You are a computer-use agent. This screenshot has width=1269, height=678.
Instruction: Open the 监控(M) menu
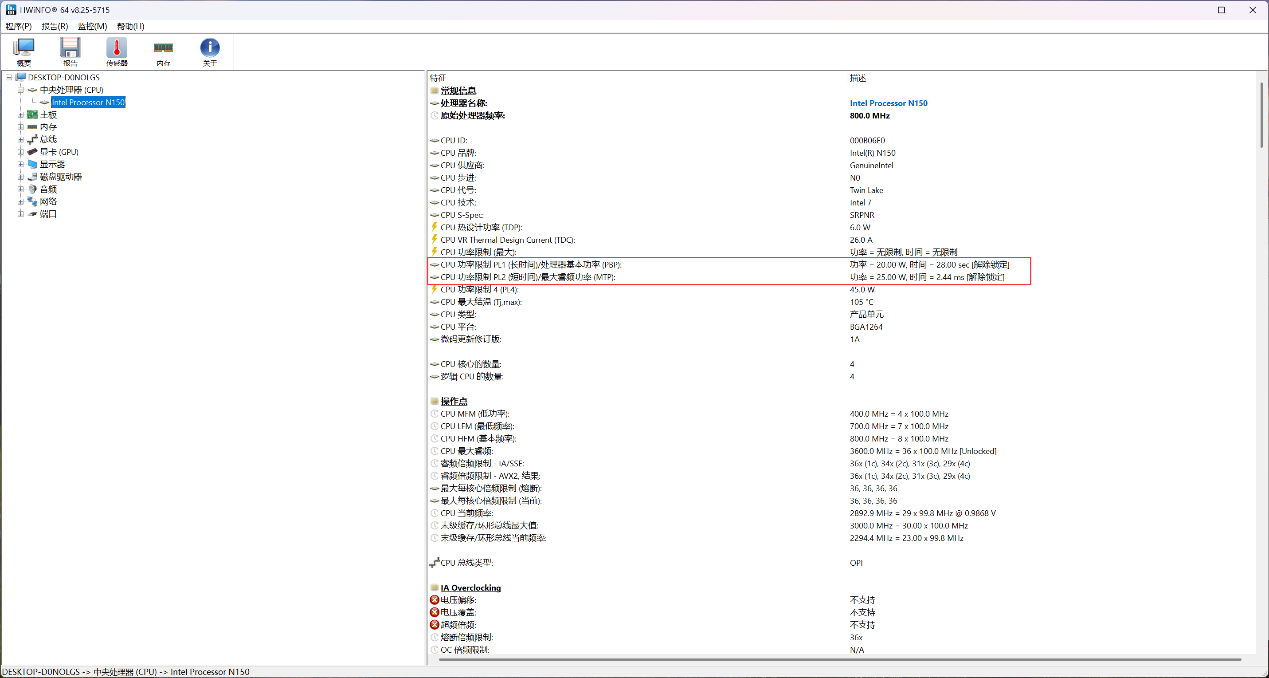click(92, 26)
